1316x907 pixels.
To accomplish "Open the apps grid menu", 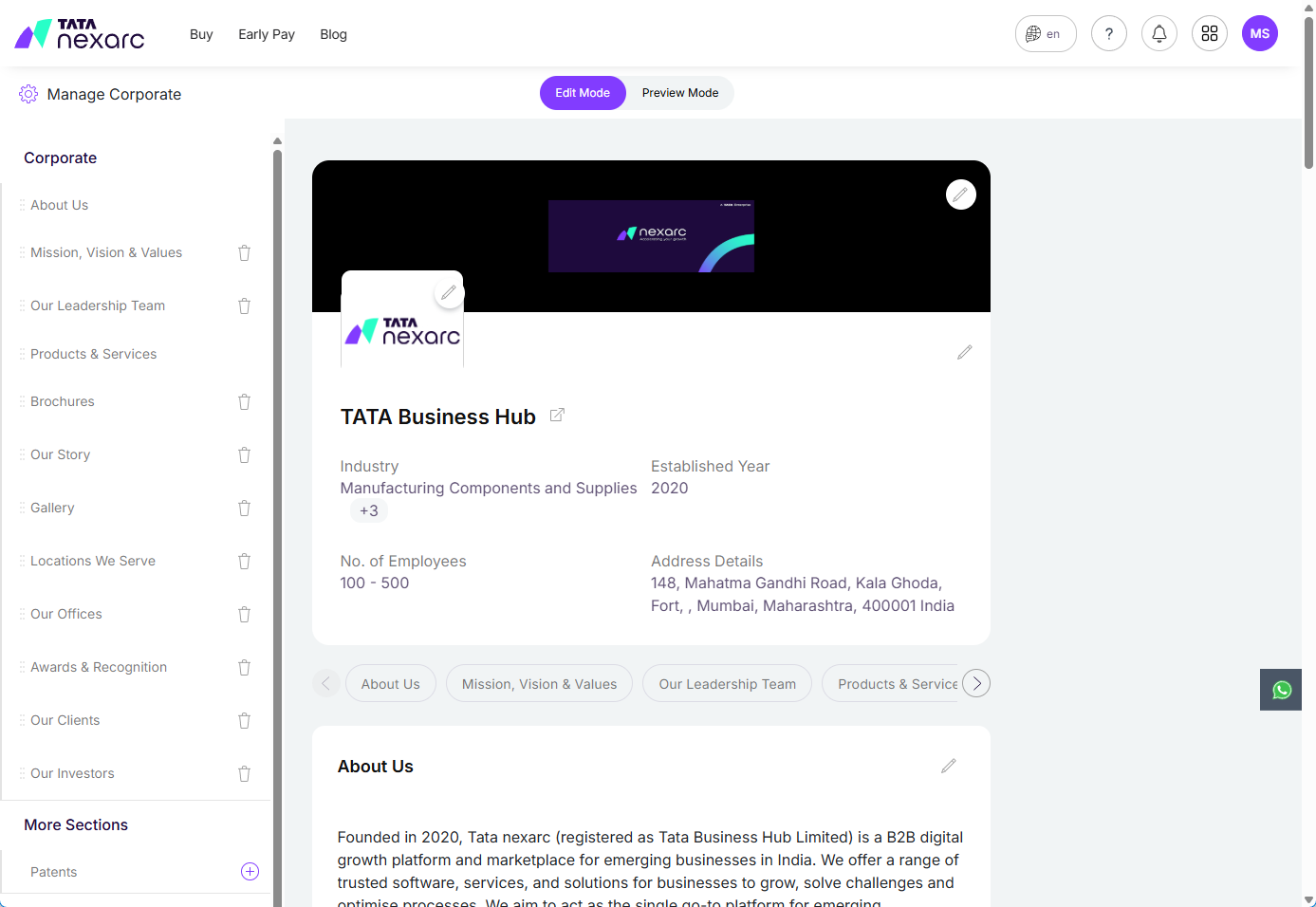I will 1210,34.
